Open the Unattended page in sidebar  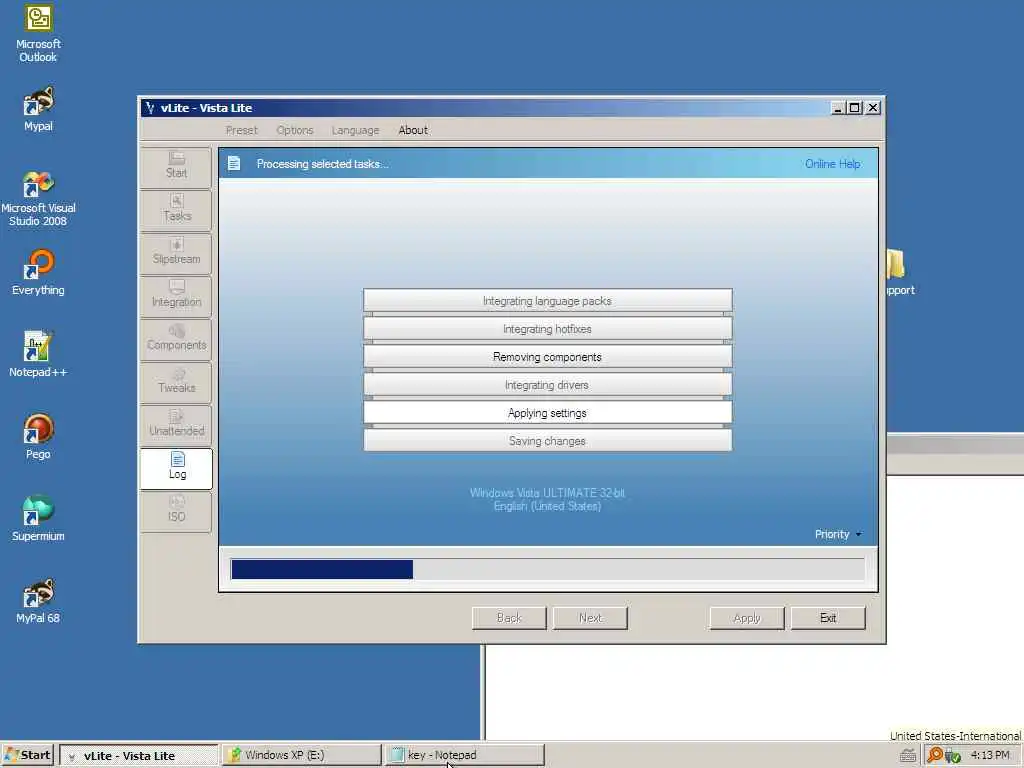click(176, 425)
